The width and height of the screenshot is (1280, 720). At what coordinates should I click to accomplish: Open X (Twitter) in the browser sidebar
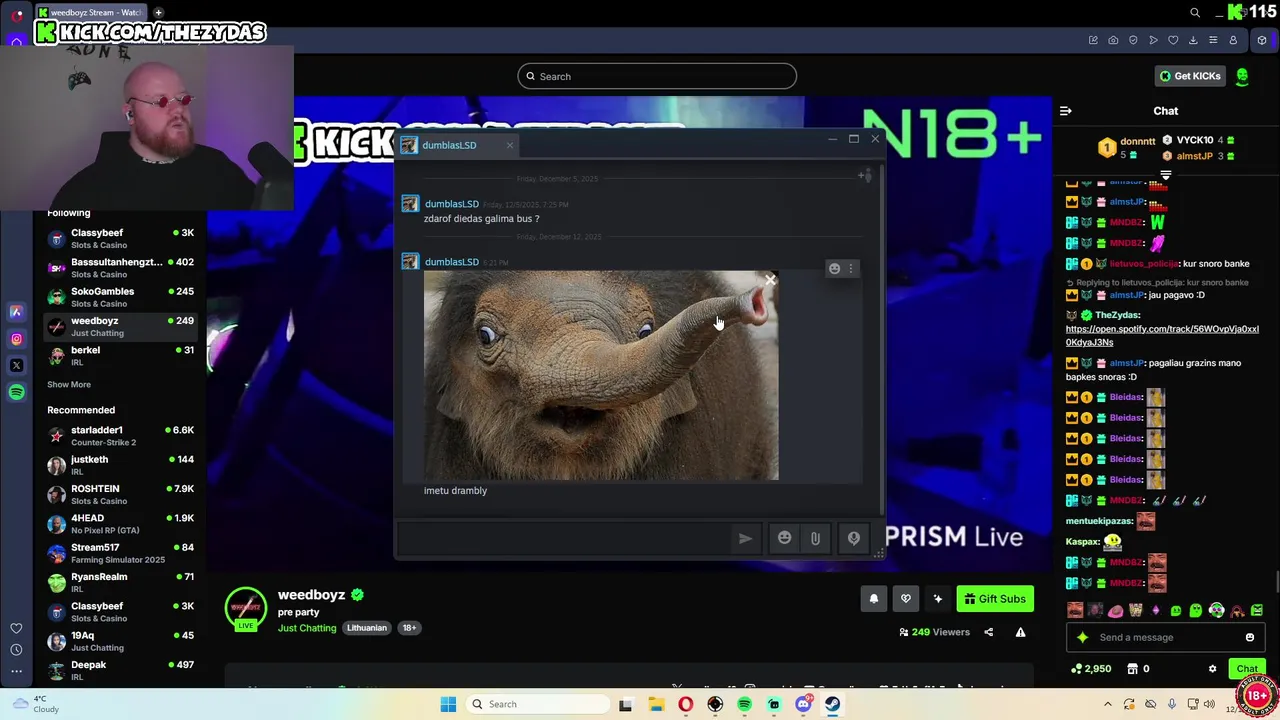click(16, 366)
